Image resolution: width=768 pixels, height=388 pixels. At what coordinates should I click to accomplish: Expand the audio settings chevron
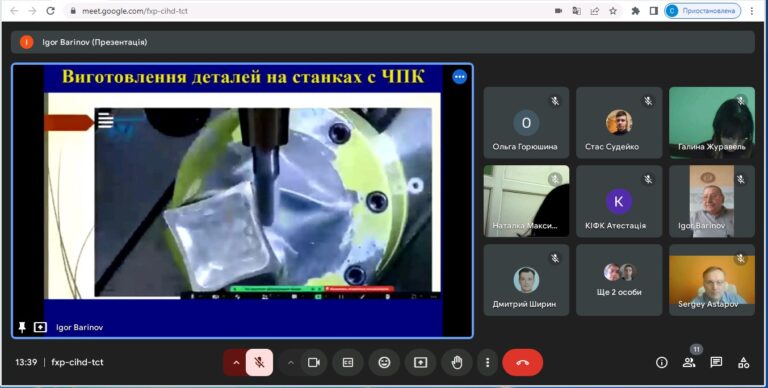tap(236, 363)
